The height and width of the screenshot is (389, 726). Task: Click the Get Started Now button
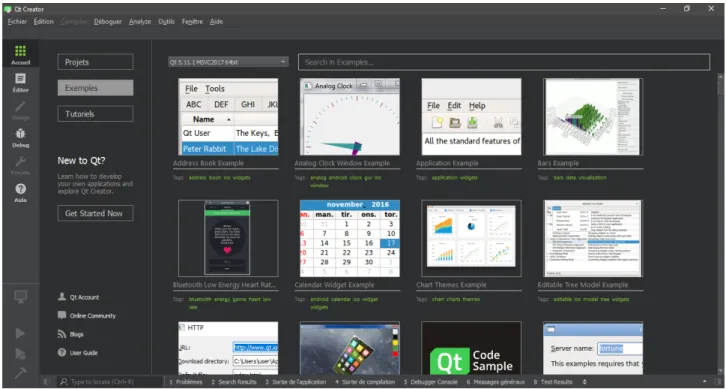(x=95, y=213)
